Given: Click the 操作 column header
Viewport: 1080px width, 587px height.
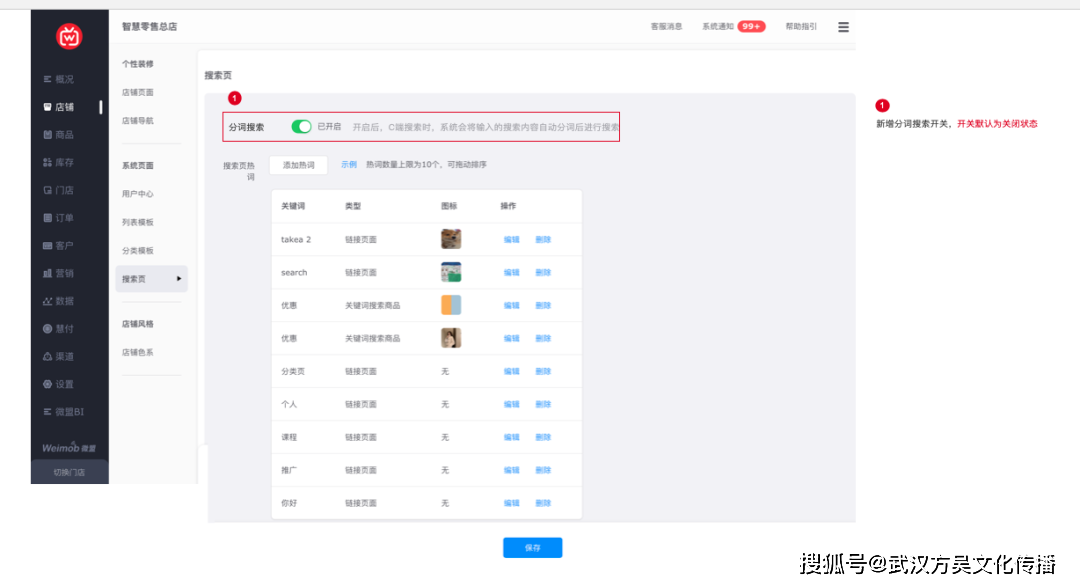Looking at the screenshot, I should [x=508, y=206].
